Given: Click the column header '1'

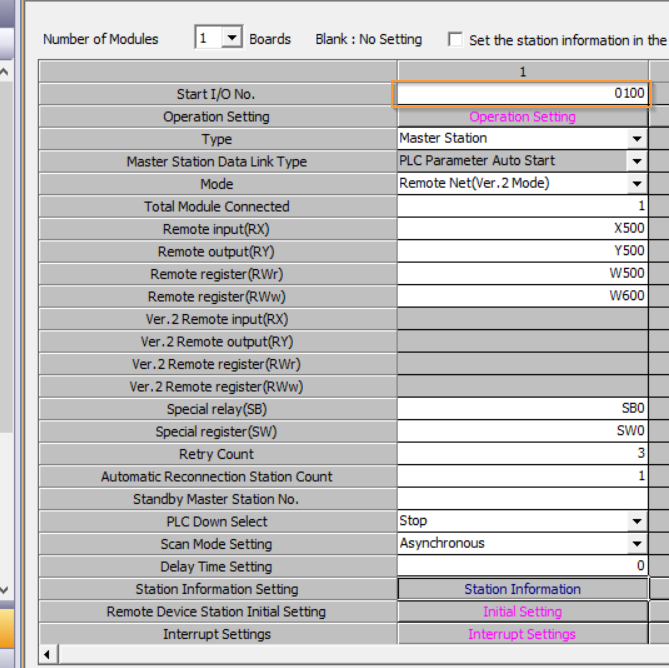Looking at the screenshot, I should click(523, 72).
